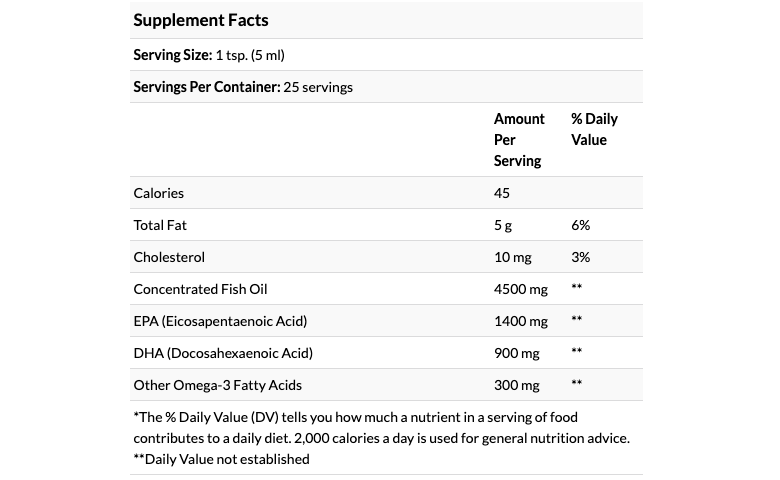Click the Cholesterol row label
The width and height of the screenshot is (780, 480).
169,257
